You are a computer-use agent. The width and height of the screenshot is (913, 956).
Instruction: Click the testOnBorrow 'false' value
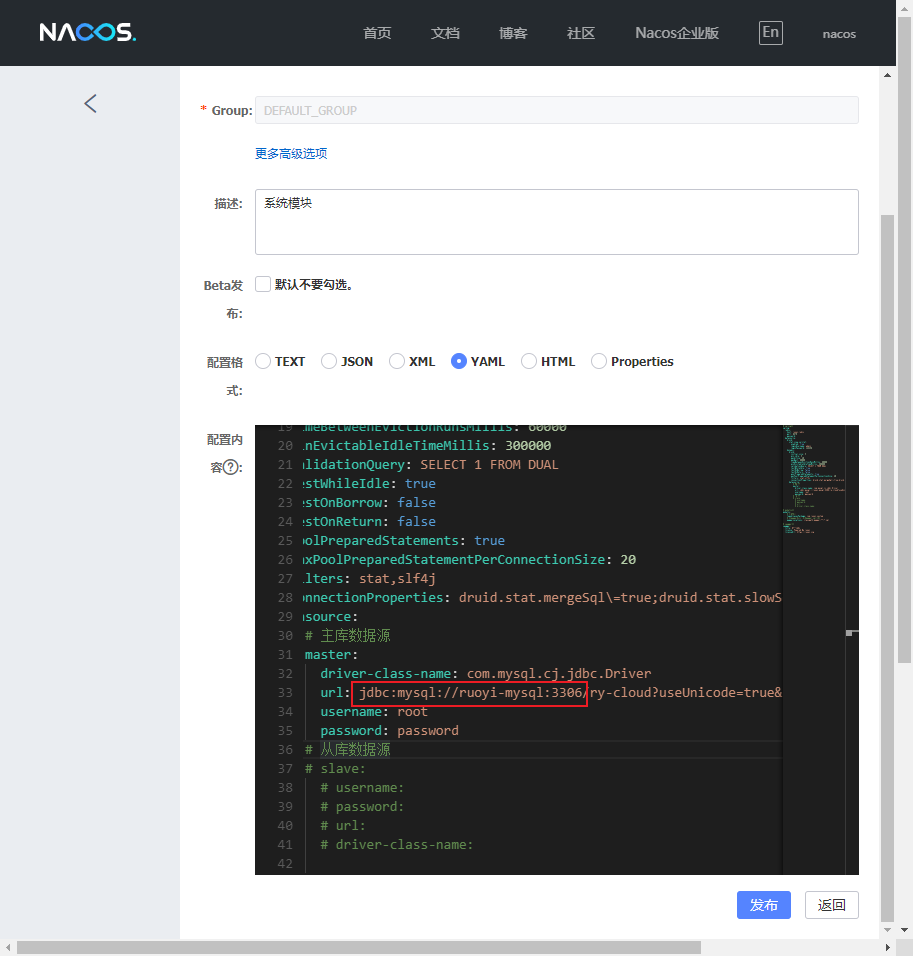[417, 502]
